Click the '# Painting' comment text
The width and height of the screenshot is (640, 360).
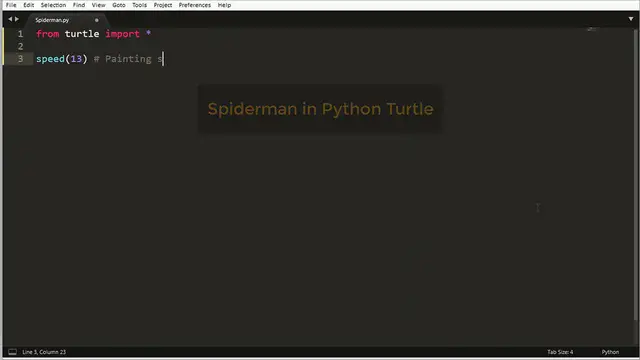click(x=122, y=59)
